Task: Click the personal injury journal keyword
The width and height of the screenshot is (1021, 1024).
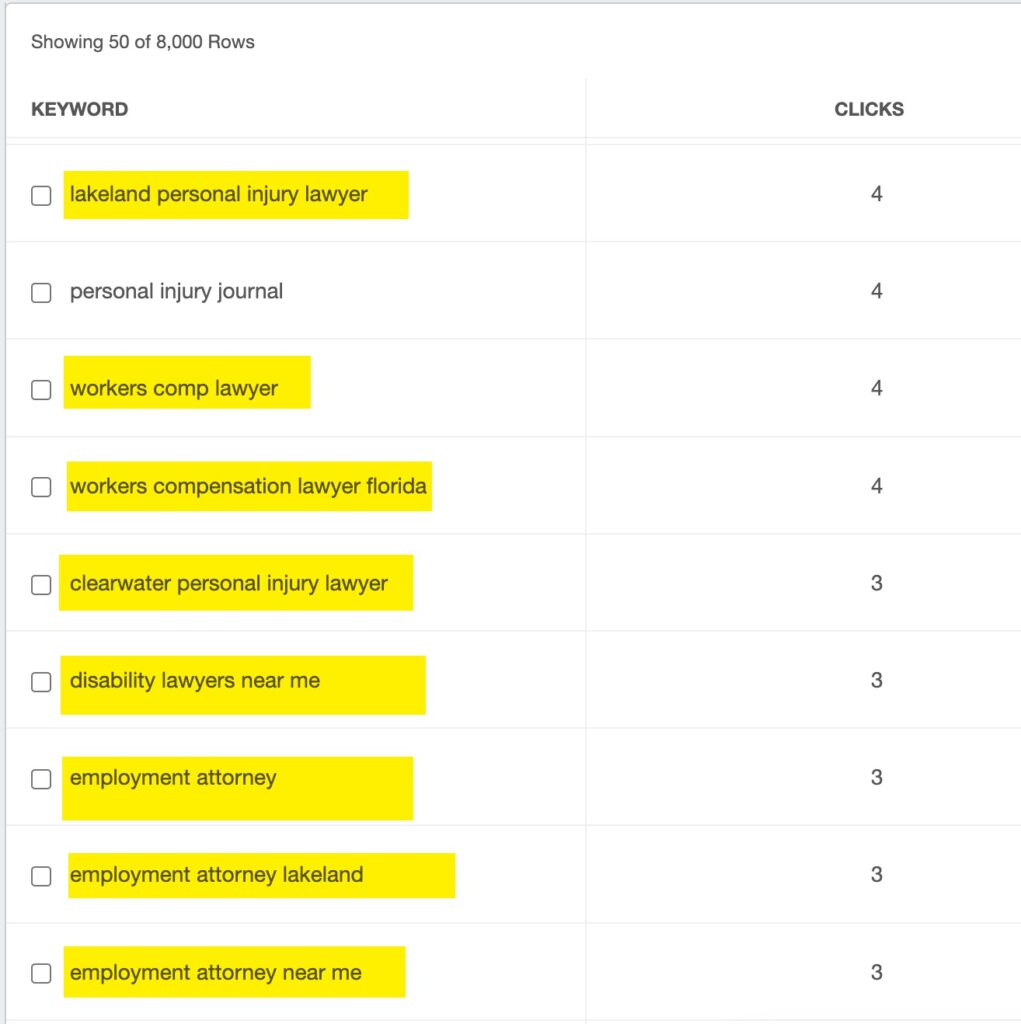Action: point(176,292)
